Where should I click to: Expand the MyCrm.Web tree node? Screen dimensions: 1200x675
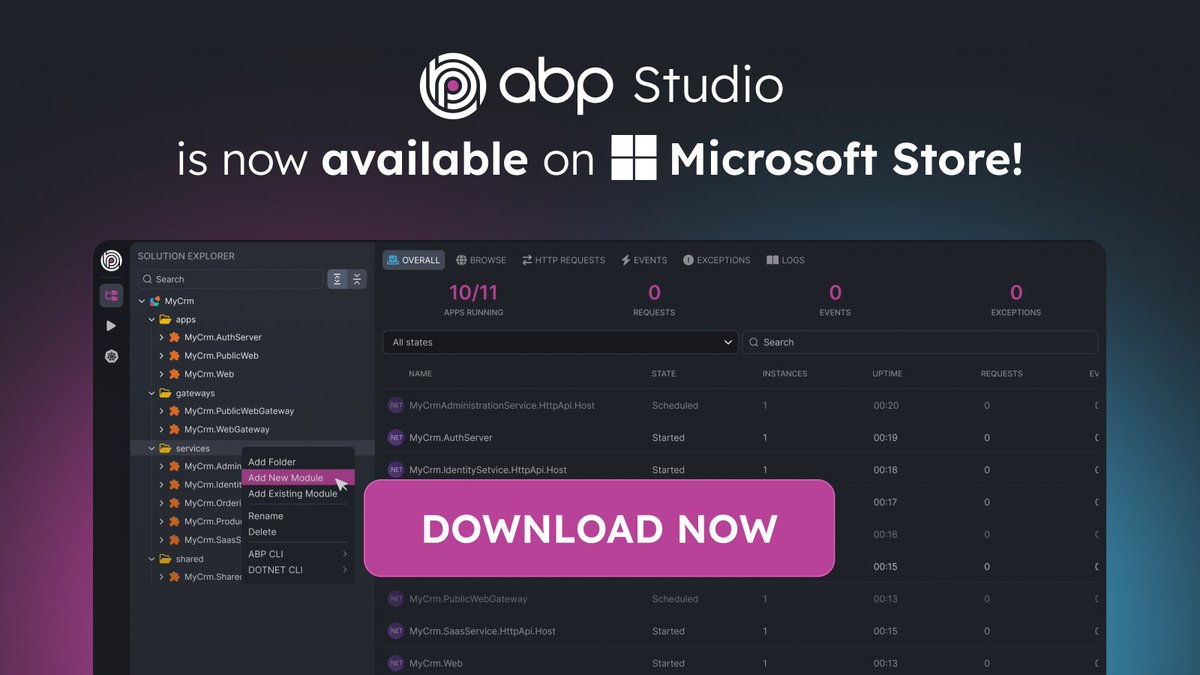pyautogui.click(x=161, y=374)
